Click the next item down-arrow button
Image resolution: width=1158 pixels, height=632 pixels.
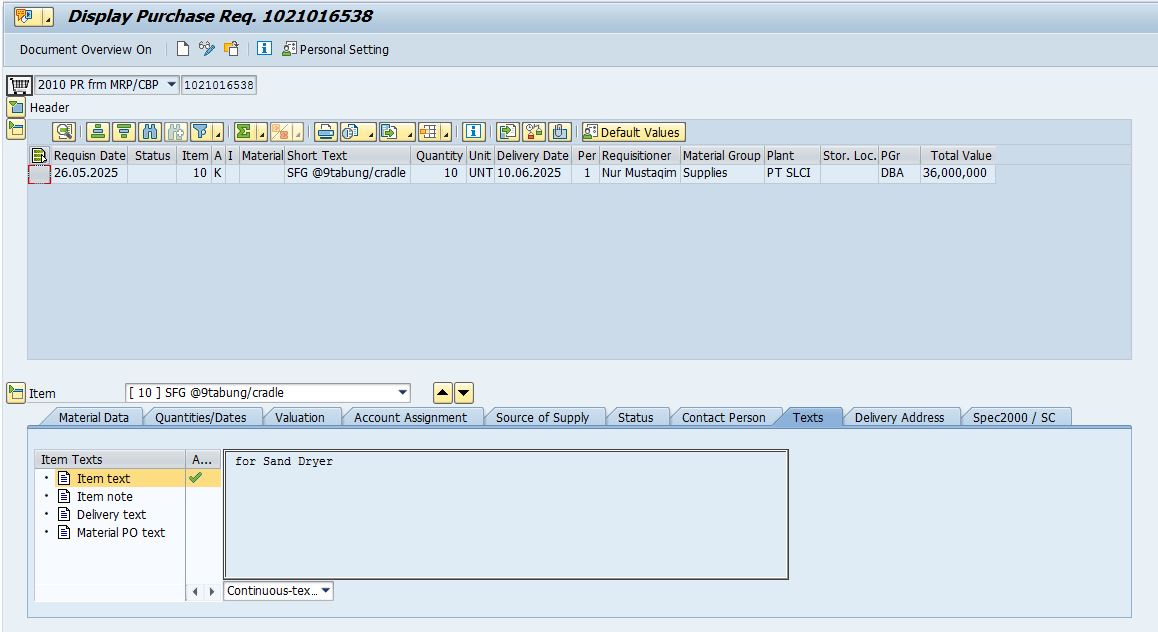pos(464,393)
